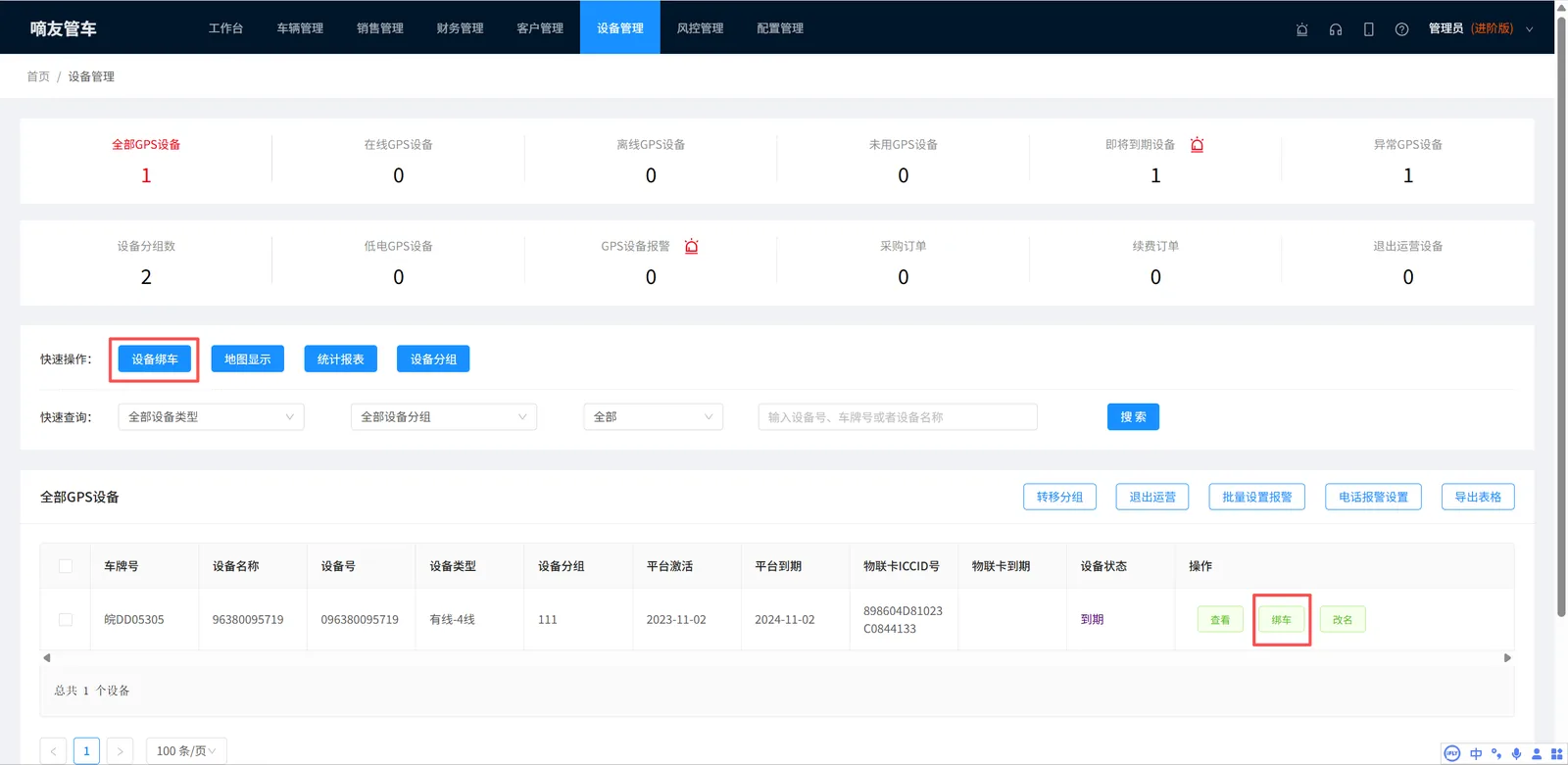
Task: Expand the 管理员 account menu chevron
Action: click(1530, 29)
